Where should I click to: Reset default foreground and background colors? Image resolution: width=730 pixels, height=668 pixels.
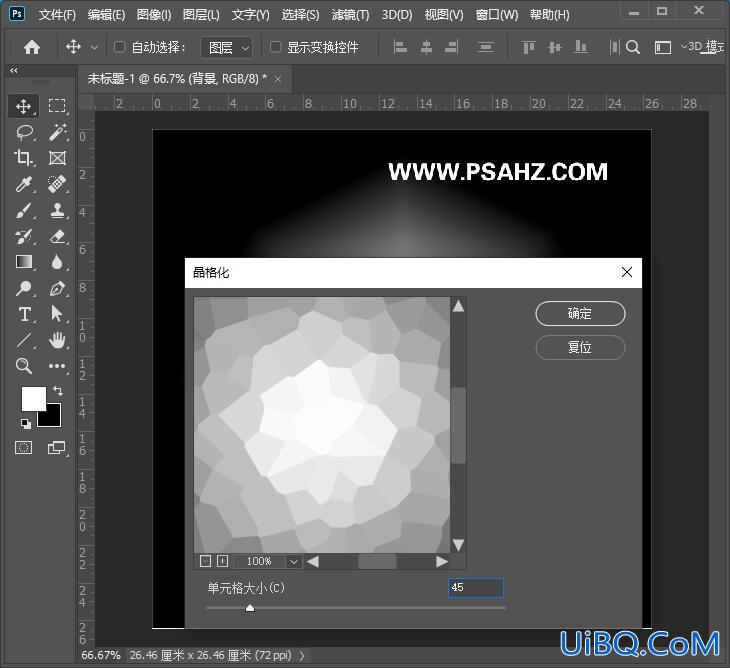[x=26, y=424]
